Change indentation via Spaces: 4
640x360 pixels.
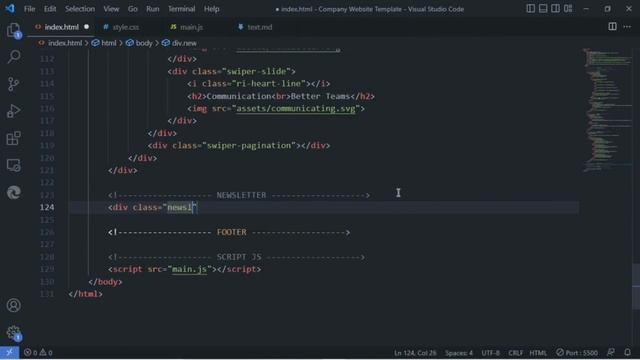pyautogui.click(x=459, y=353)
